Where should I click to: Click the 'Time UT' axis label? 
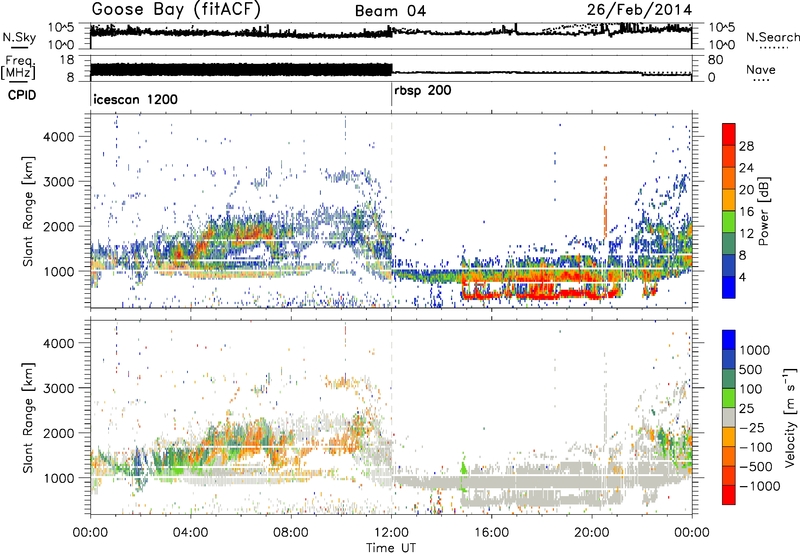tap(391, 548)
